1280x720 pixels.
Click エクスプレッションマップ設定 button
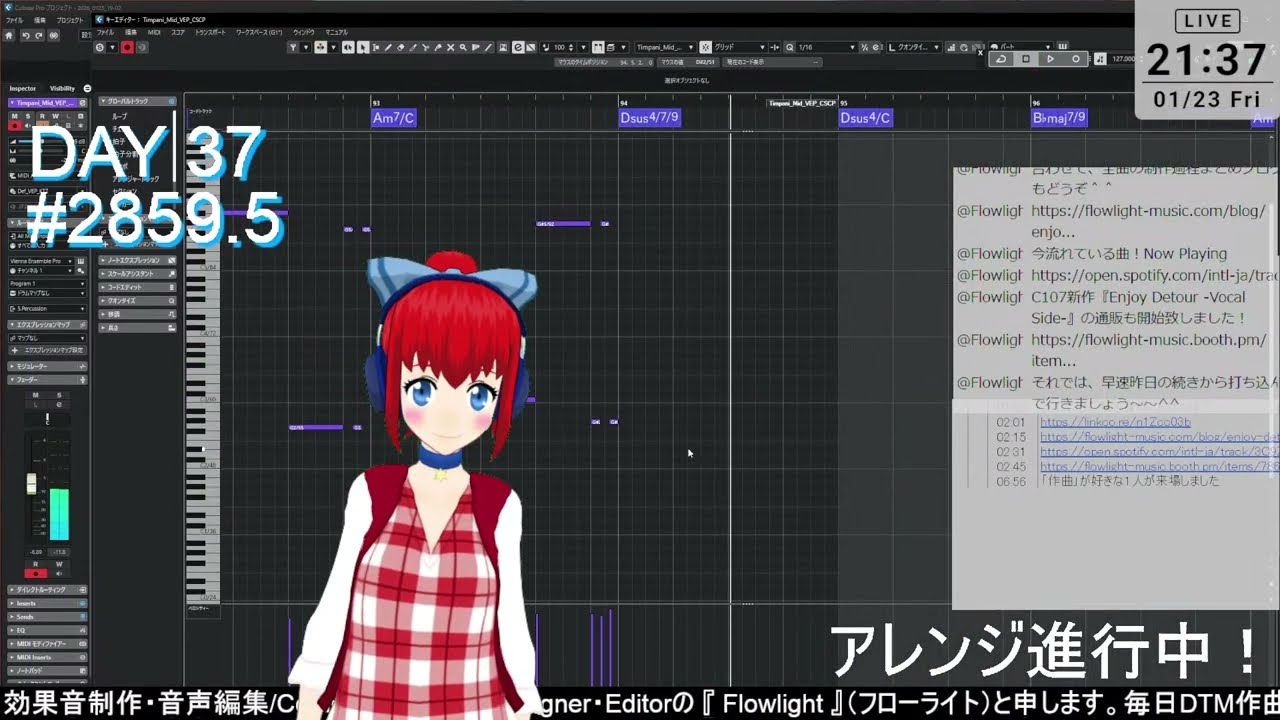(x=47, y=349)
